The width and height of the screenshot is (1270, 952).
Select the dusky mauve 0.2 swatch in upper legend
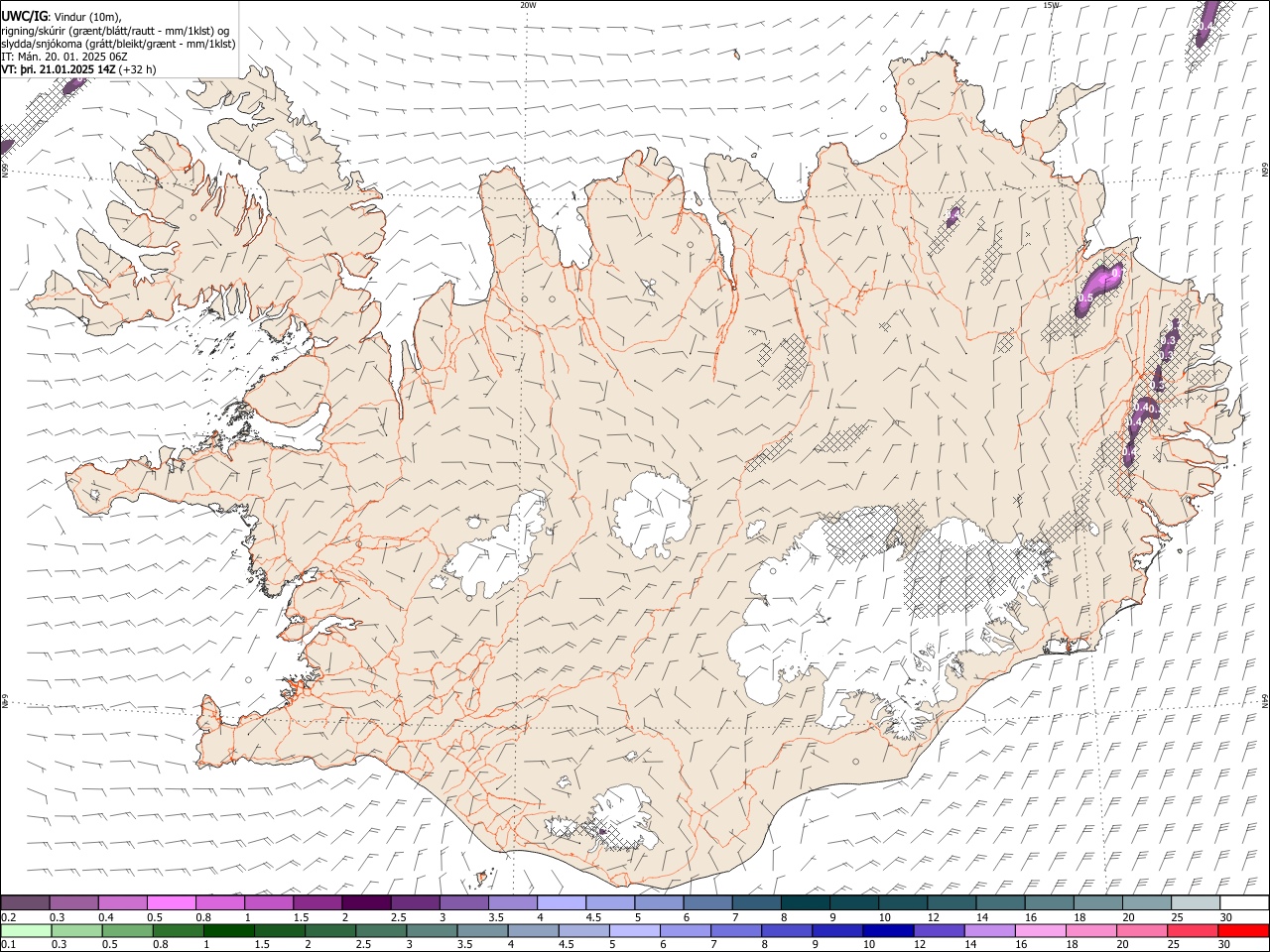pyautogui.click(x=25, y=902)
